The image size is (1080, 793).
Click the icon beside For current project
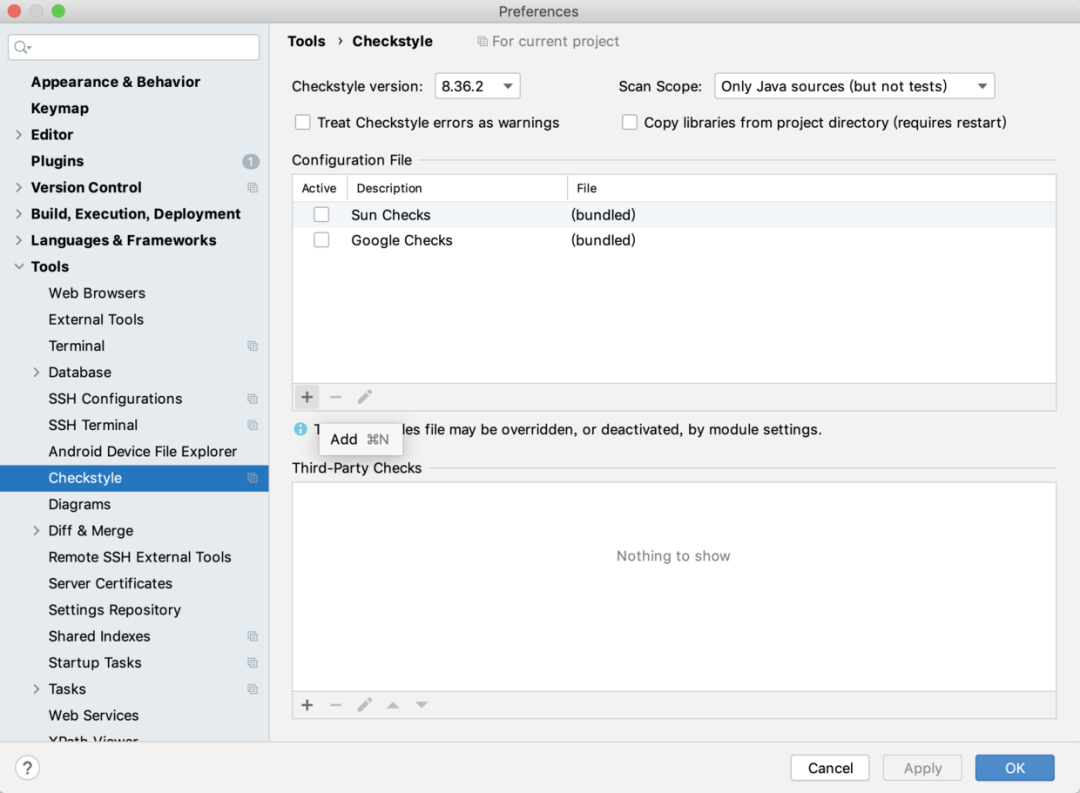click(483, 41)
